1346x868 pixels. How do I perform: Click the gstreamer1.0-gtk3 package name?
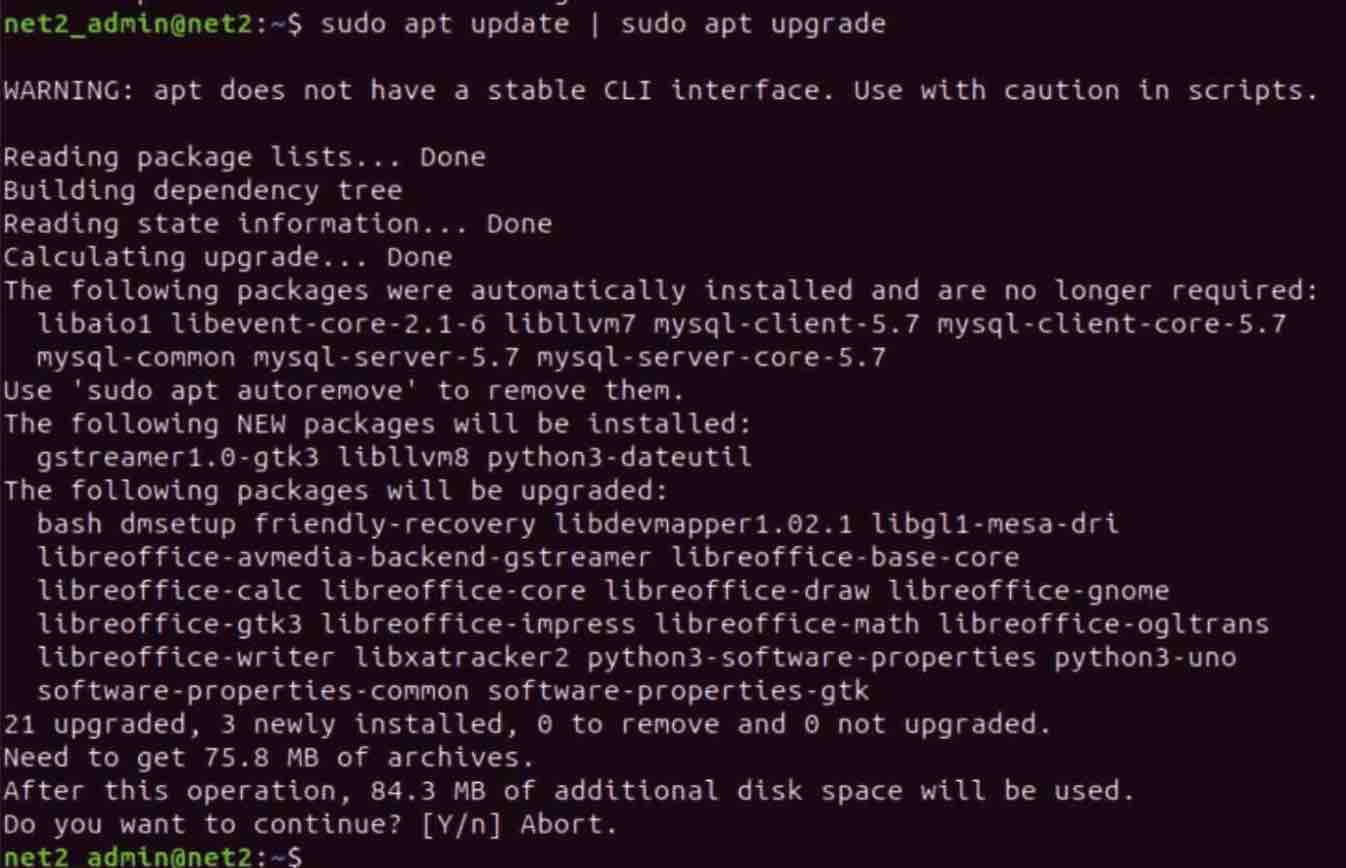click(178, 457)
